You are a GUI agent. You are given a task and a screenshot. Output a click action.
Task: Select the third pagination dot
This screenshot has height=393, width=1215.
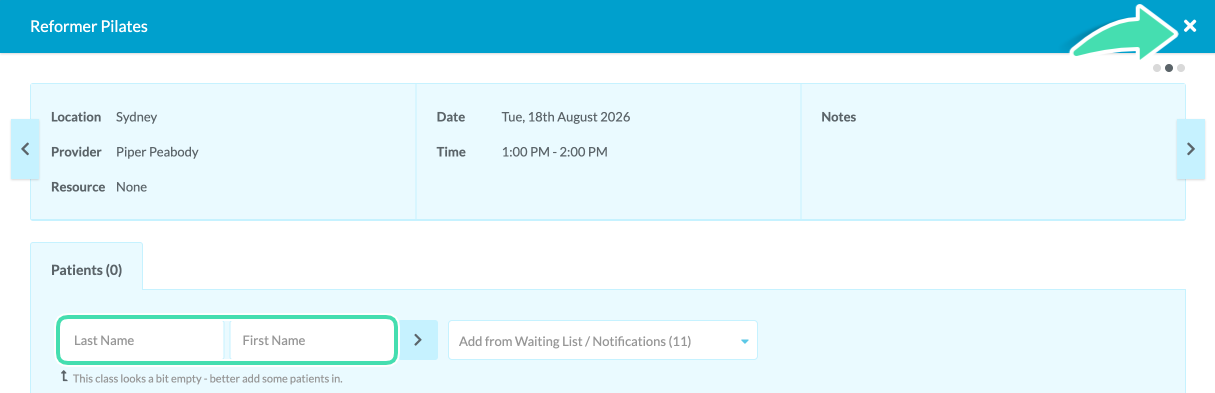[1181, 68]
